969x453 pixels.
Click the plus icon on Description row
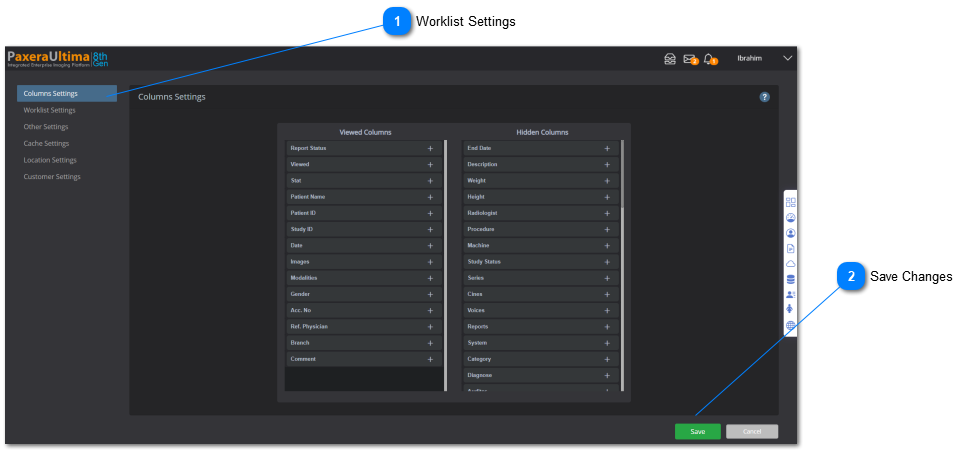[x=607, y=164]
